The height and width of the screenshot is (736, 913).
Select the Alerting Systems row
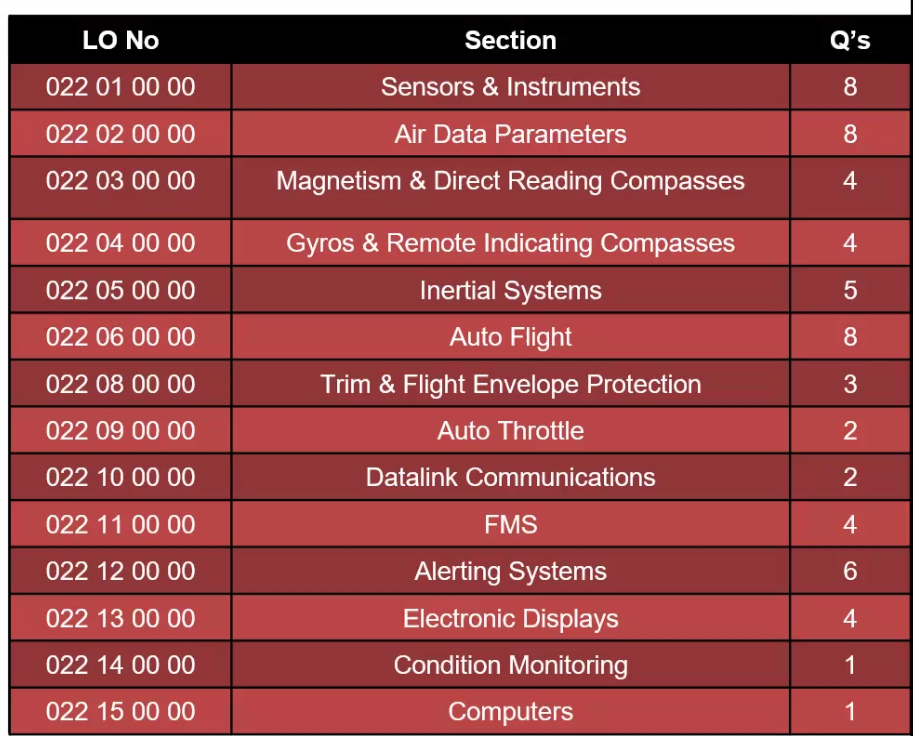pyautogui.click(x=510, y=571)
